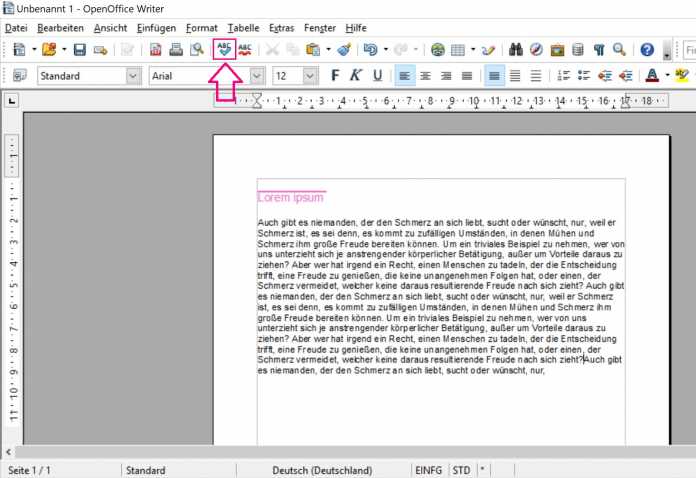Open Find & Replace binoculars icon
Viewport: 696px width, 478px height.
pos(516,49)
